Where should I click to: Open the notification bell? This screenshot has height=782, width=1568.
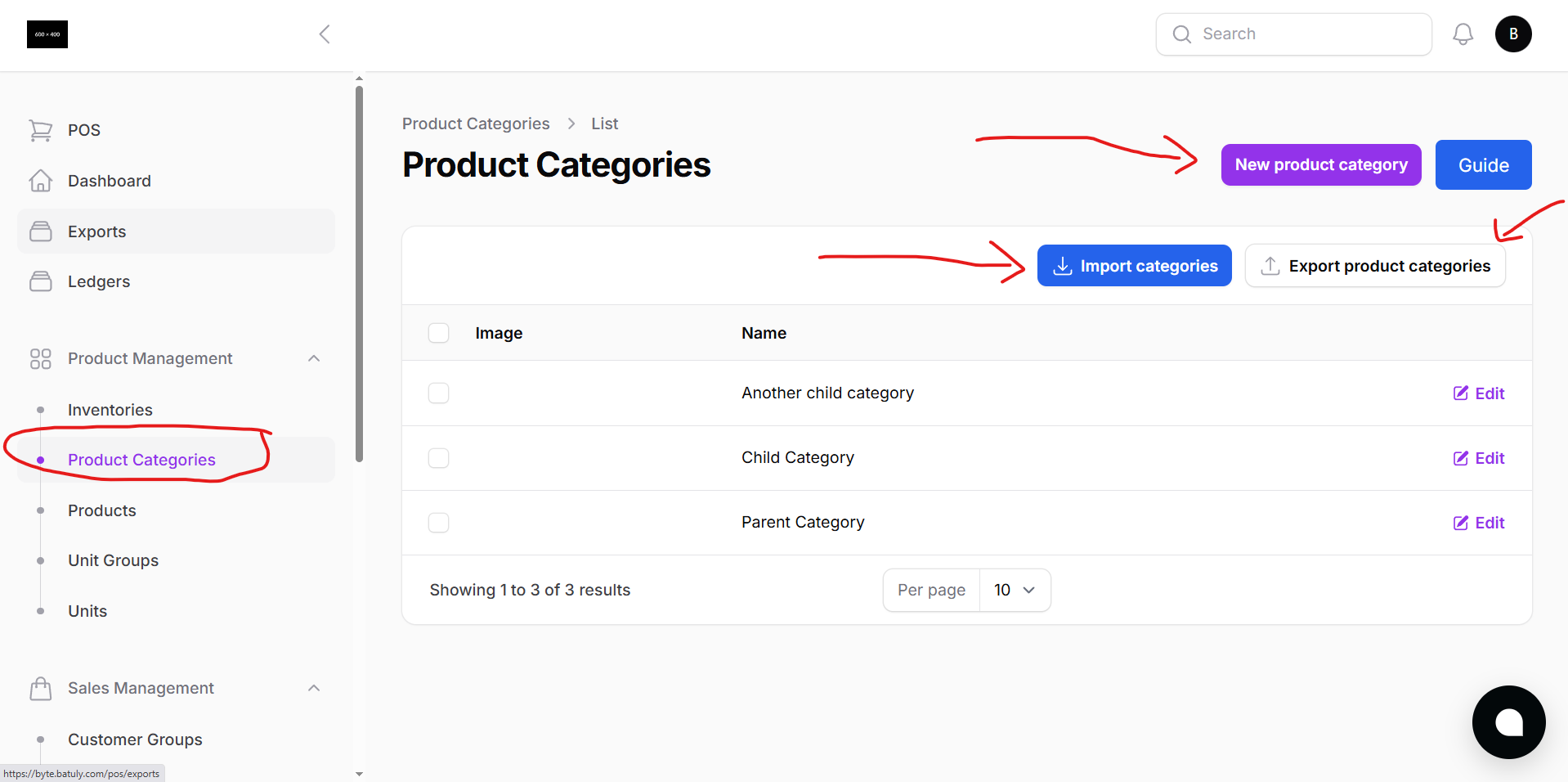pyautogui.click(x=1463, y=34)
